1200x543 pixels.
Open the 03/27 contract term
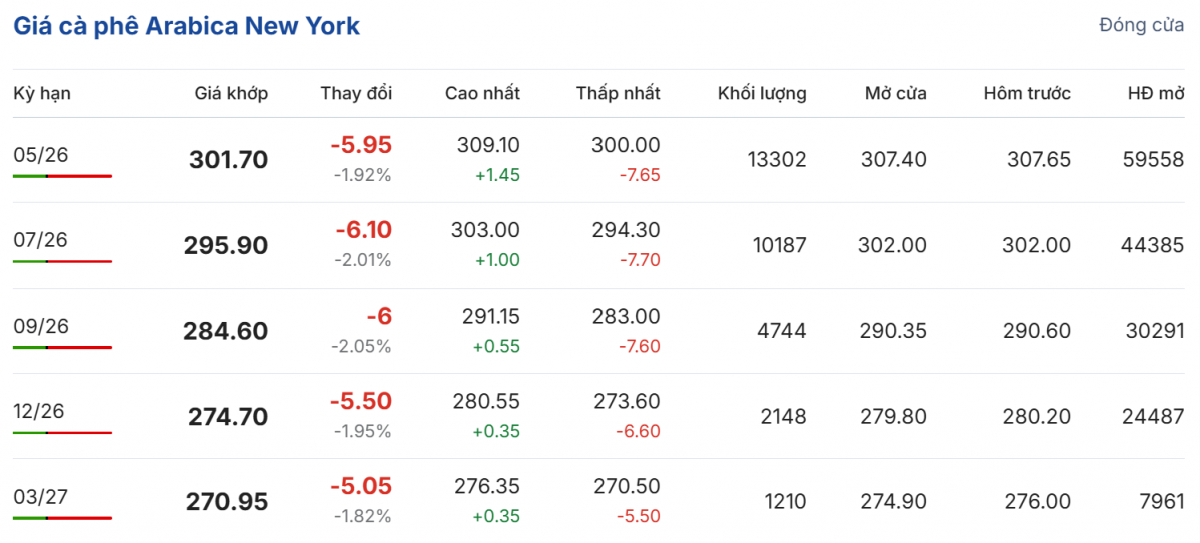[41, 497]
